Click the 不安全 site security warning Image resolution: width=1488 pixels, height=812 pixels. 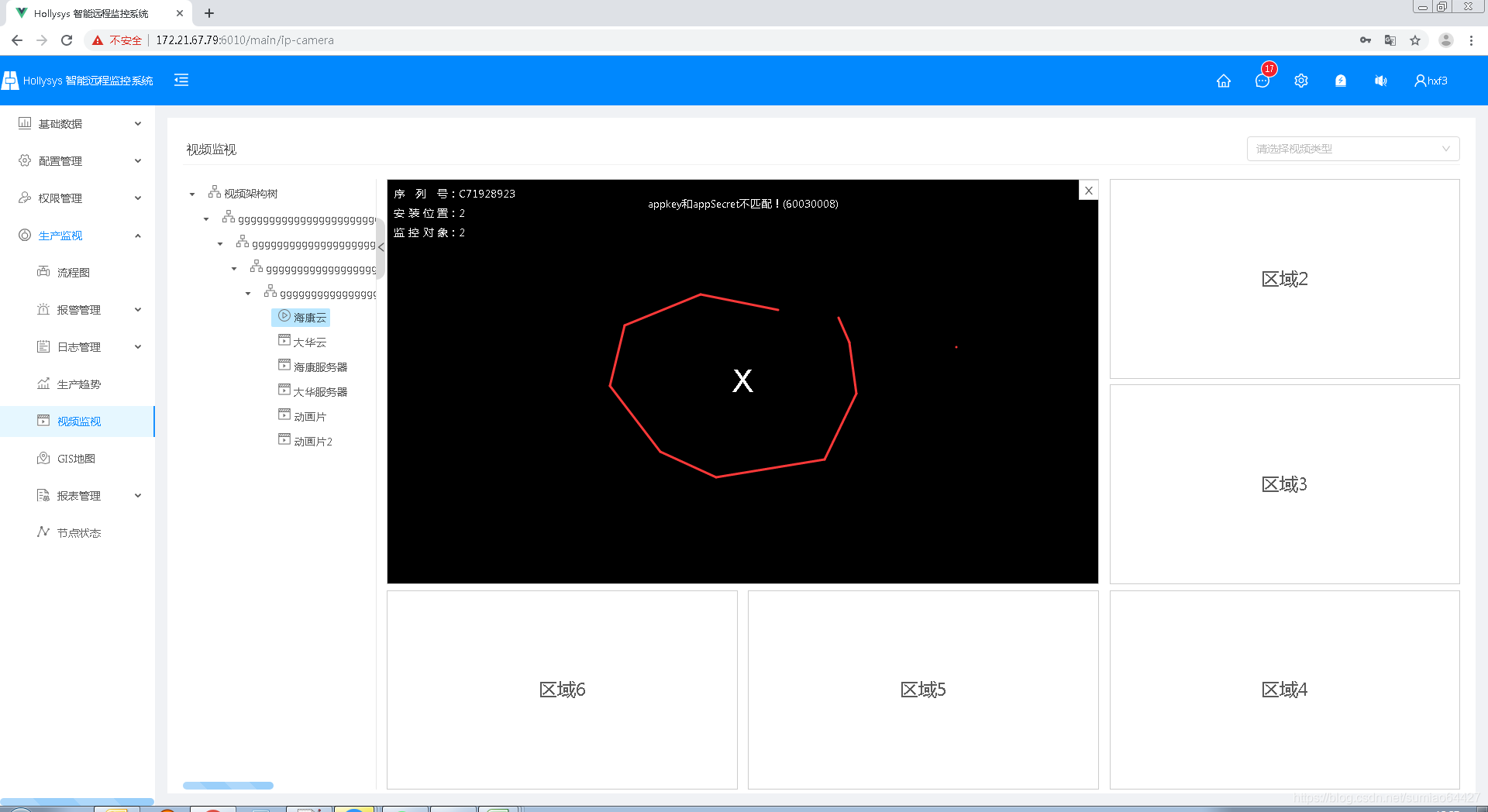click(117, 40)
